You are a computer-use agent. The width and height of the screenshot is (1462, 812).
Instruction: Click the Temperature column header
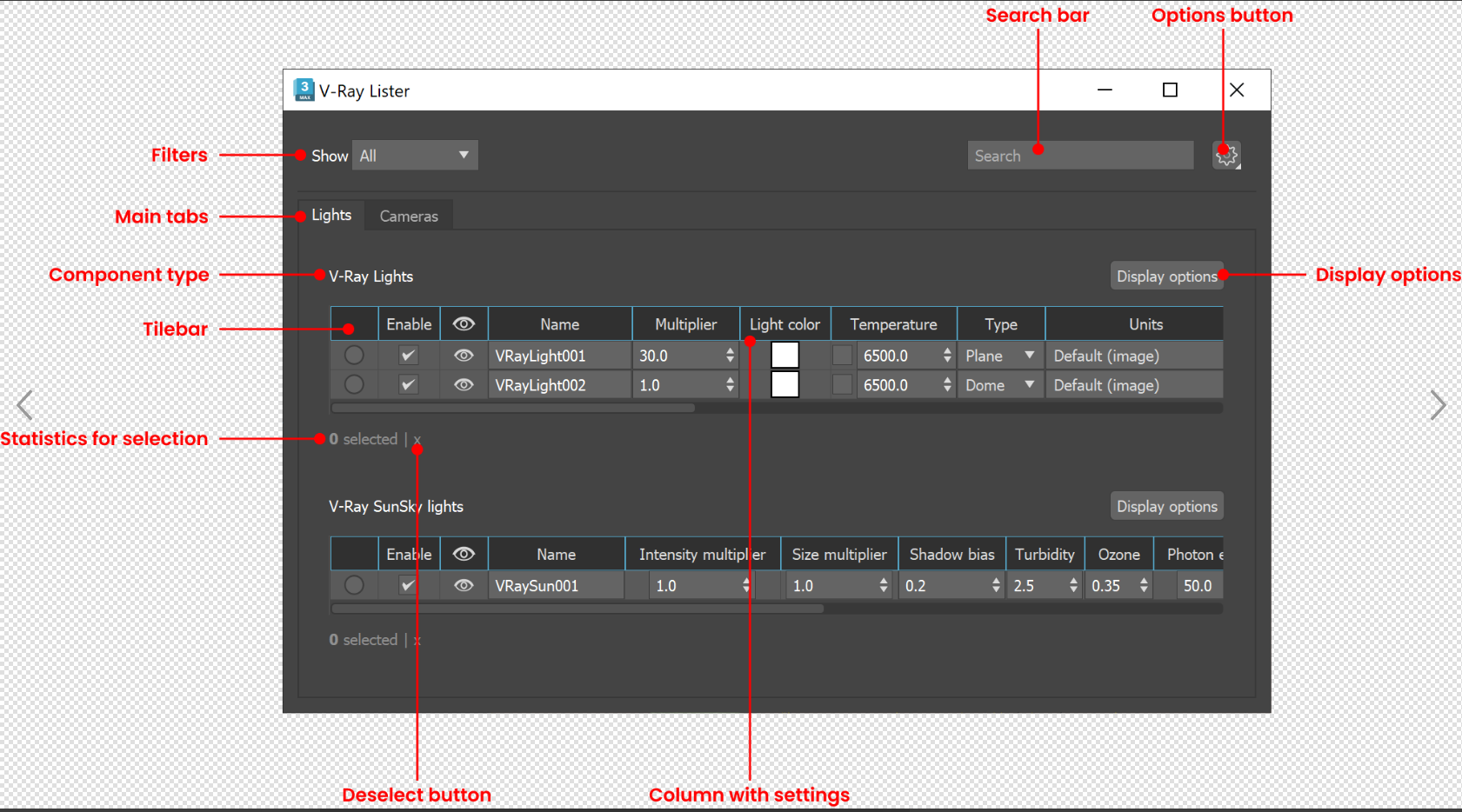[893, 324]
